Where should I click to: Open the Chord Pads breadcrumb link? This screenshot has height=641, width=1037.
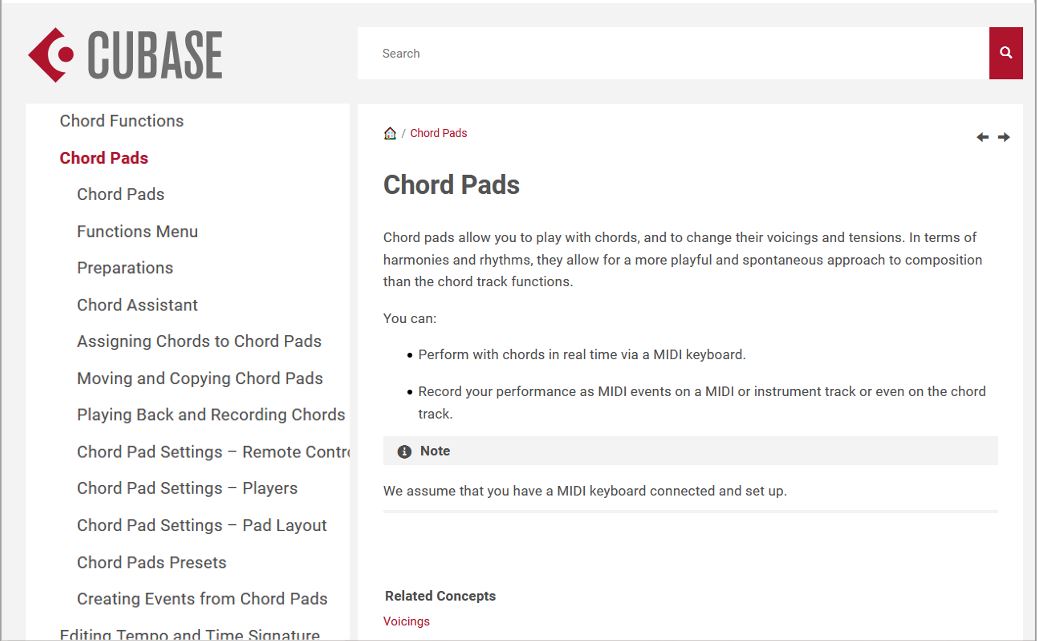[x=438, y=133]
